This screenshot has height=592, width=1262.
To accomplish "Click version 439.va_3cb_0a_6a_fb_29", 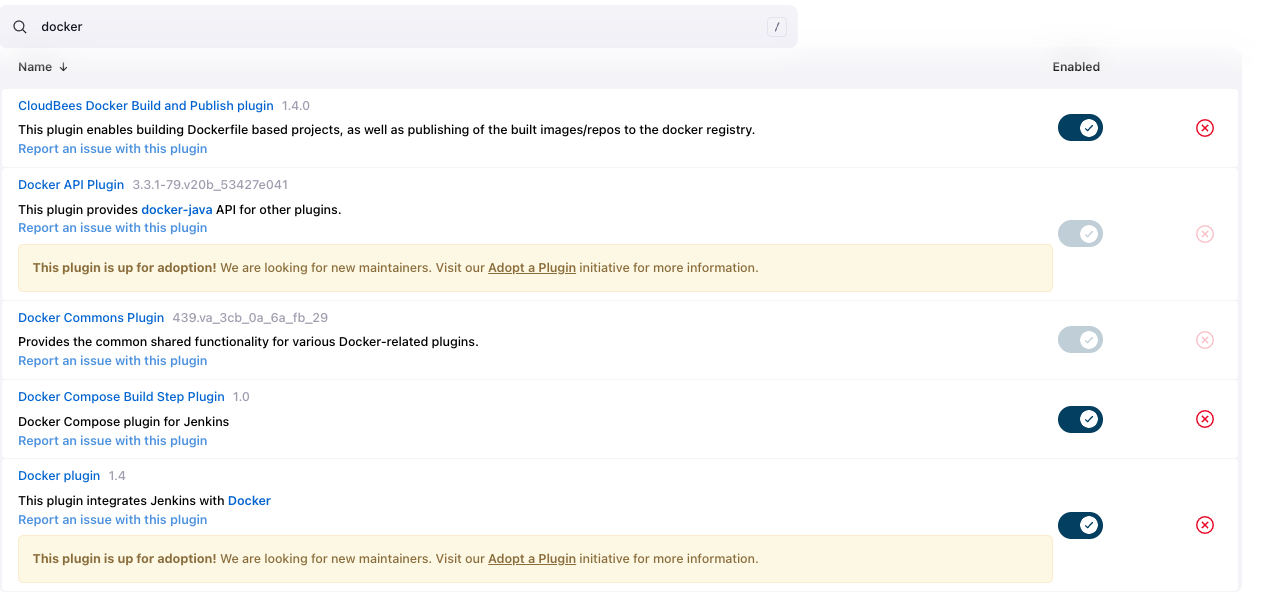I will (250, 318).
